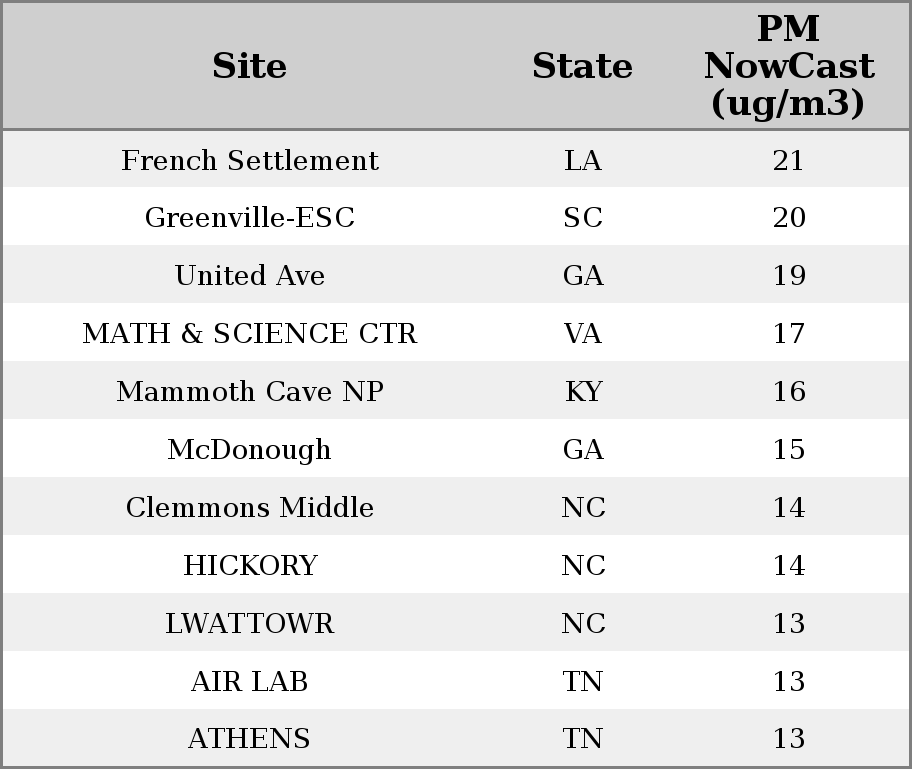This screenshot has width=912, height=769.
Task: Select the AIR LAB site cell
Action: point(250,681)
